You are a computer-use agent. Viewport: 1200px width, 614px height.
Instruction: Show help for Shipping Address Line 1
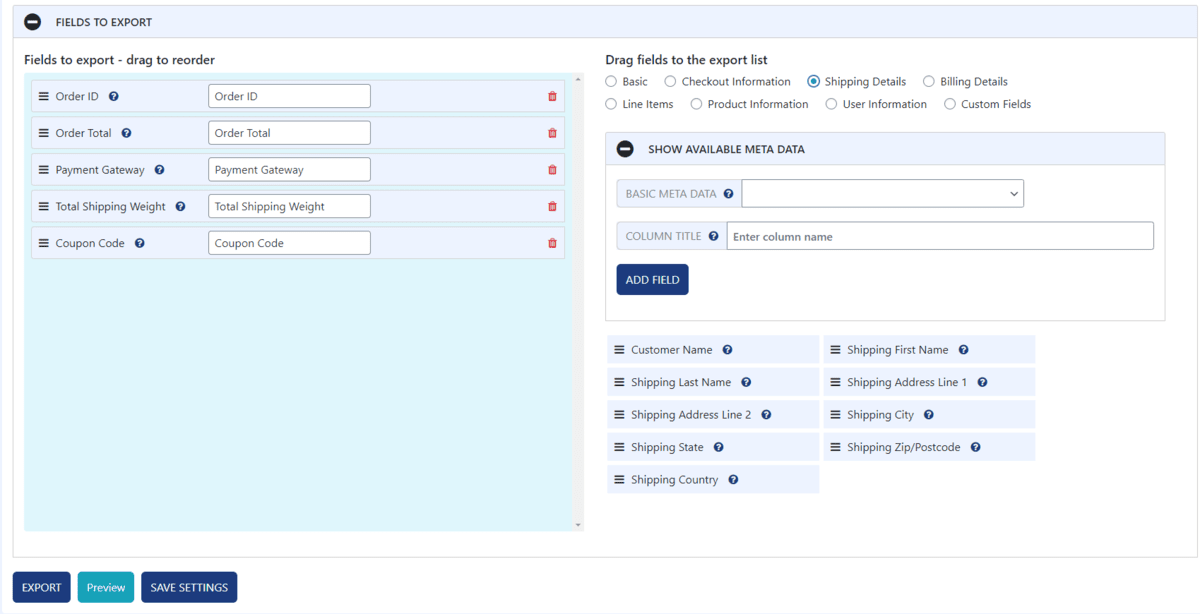point(982,382)
